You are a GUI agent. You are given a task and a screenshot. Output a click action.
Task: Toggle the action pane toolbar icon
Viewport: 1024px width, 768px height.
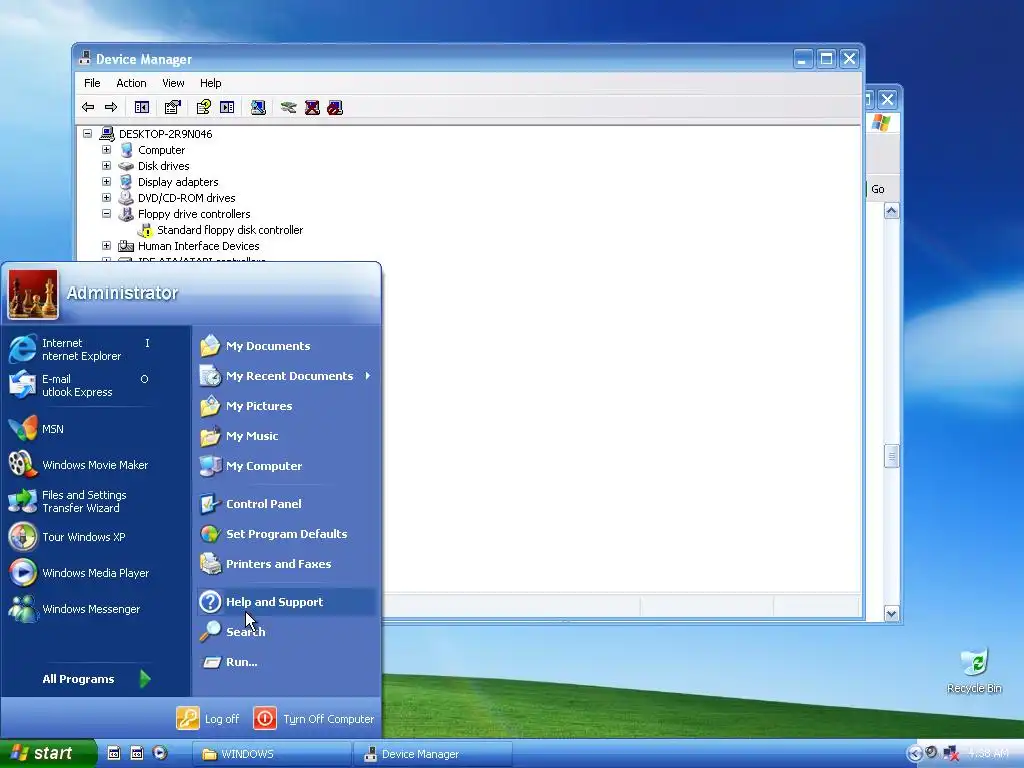point(227,107)
